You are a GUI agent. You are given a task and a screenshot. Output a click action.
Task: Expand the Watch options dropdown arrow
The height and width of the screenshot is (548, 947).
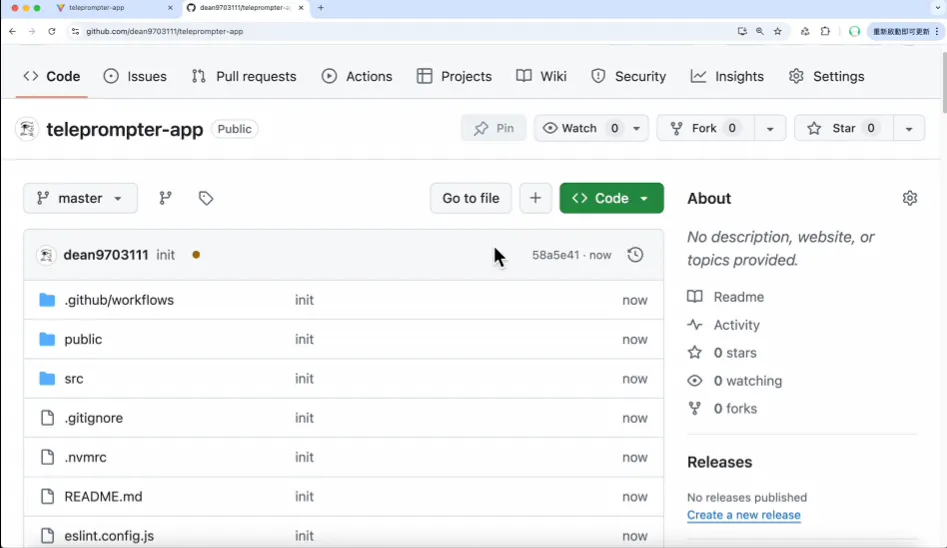(637, 128)
